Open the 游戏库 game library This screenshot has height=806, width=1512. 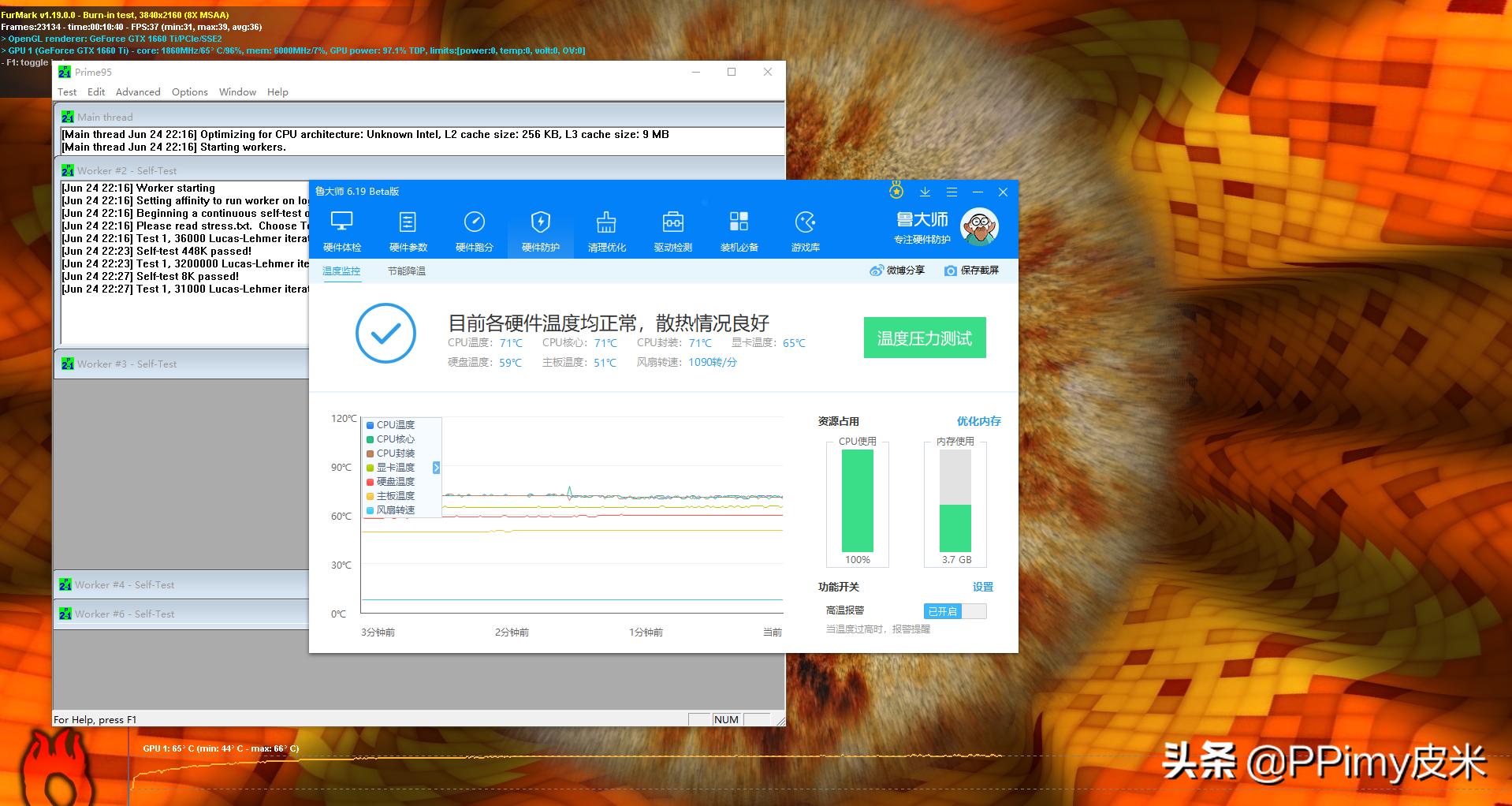point(805,229)
